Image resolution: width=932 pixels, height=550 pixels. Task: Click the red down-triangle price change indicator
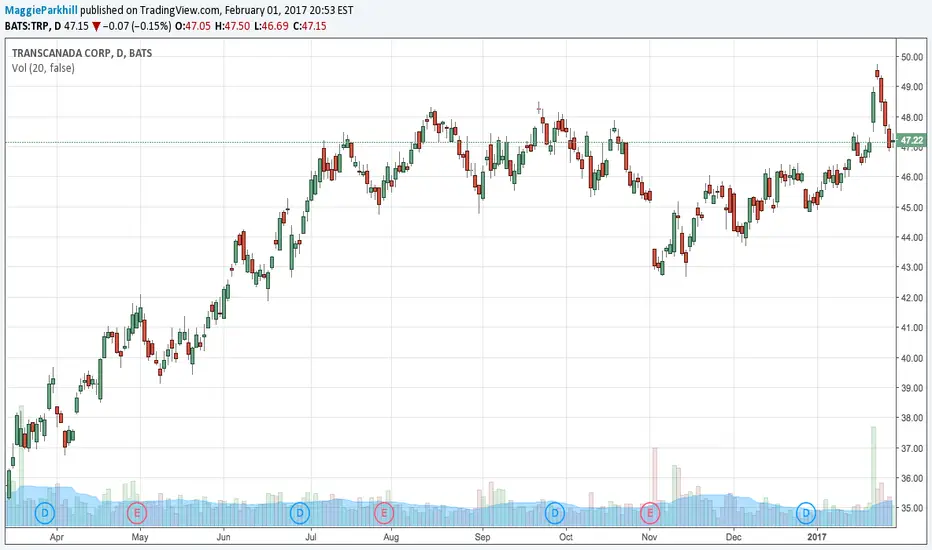click(96, 27)
